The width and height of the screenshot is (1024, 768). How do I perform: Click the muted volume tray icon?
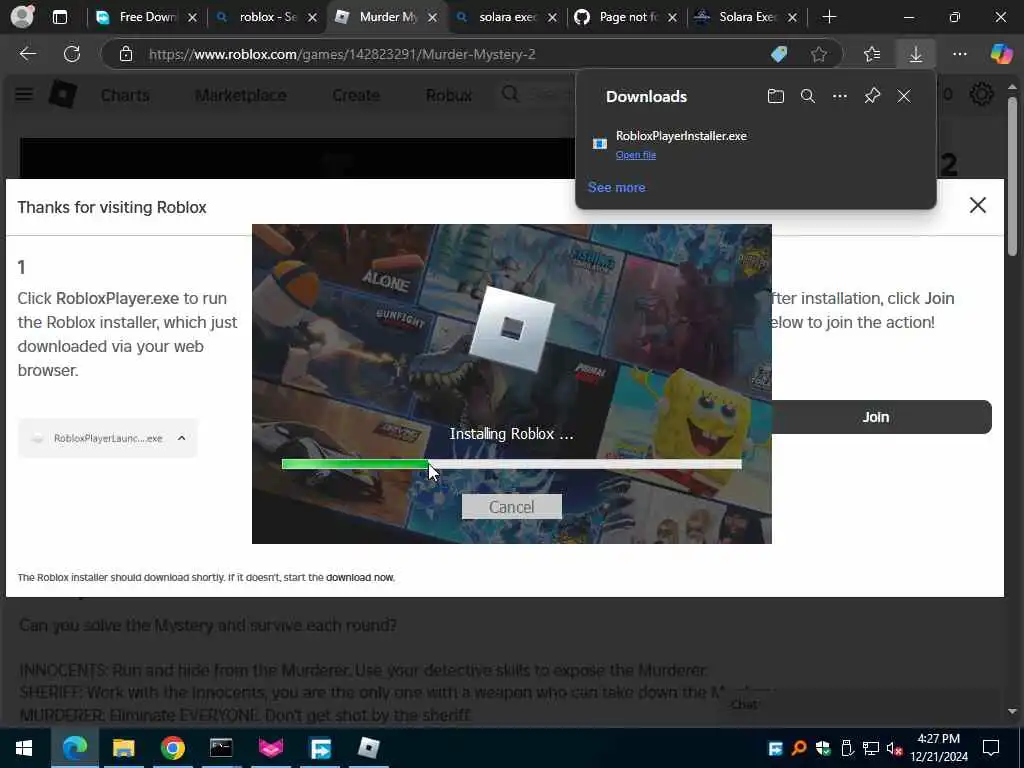click(895, 748)
